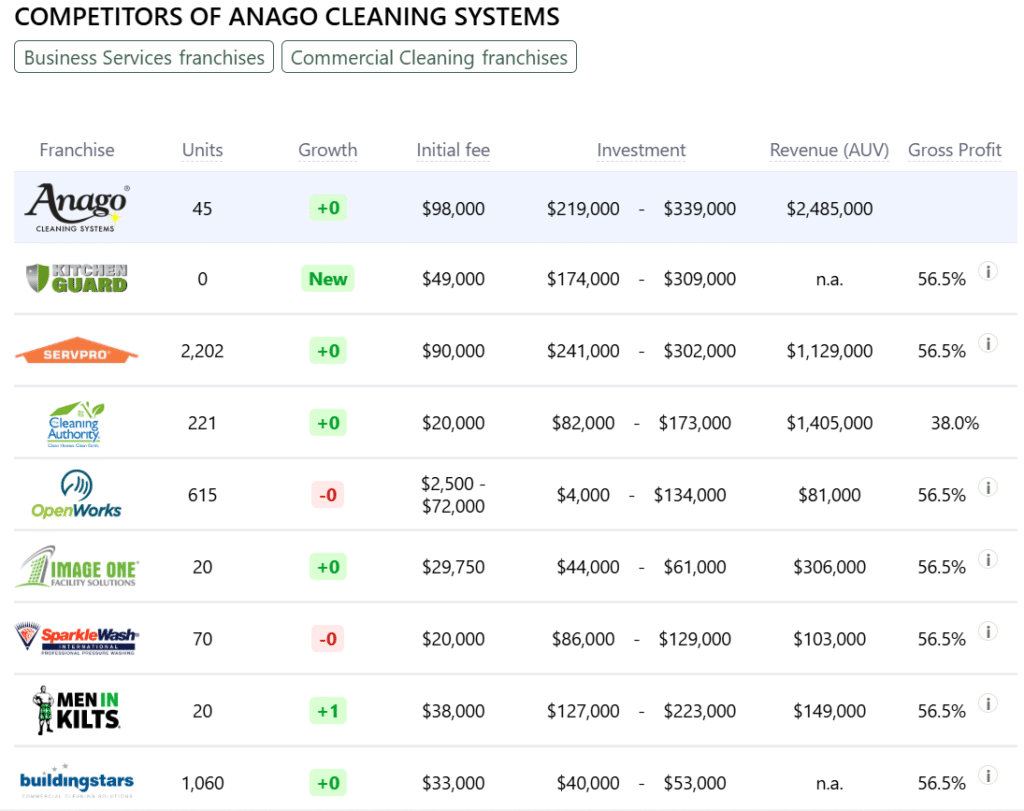The height and width of the screenshot is (811, 1024).
Task: Click the -0 growth badge for Sparkle Wash
Action: (x=328, y=639)
